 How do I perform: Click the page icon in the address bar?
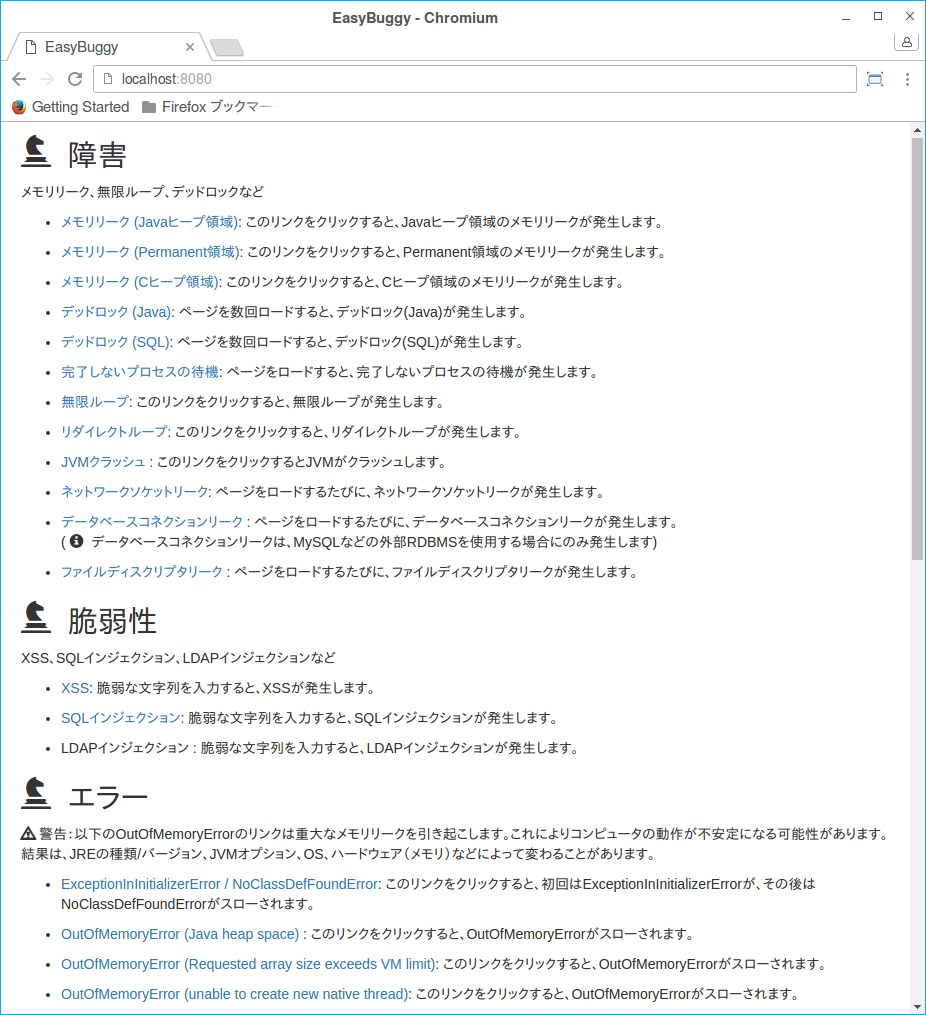tap(108, 79)
